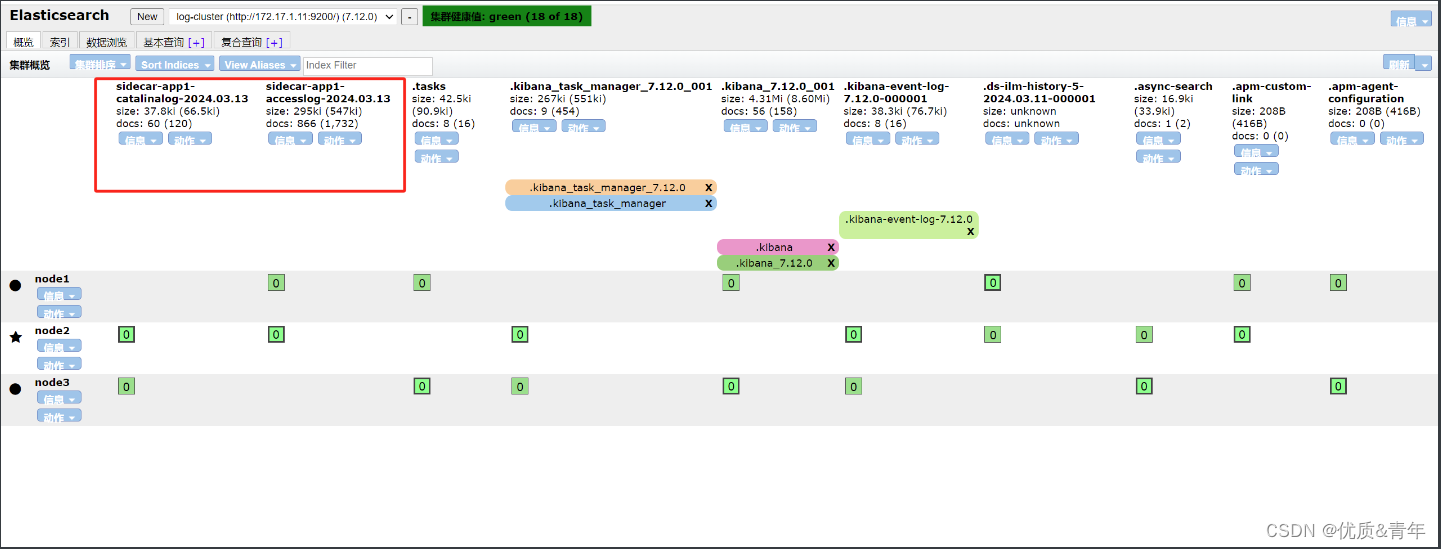Open 动作 menu for .apm-agent-configuration index
The image size is (1441, 549).
(x=1402, y=139)
